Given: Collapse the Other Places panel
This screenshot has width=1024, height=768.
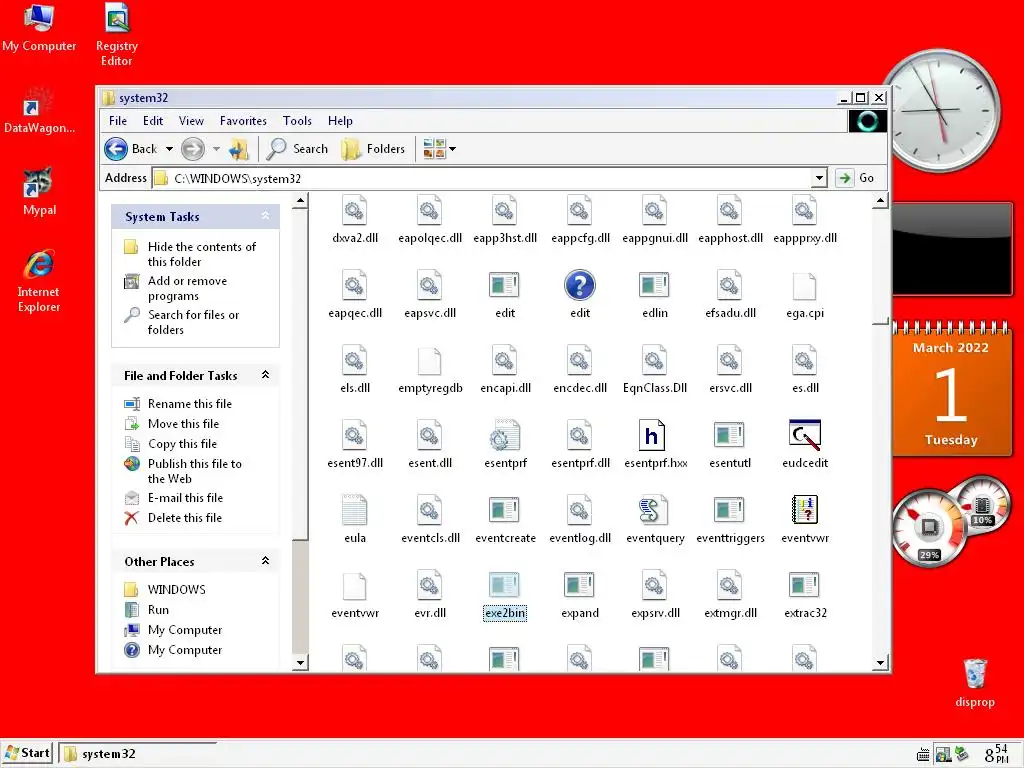Looking at the screenshot, I should [x=265, y=561].
